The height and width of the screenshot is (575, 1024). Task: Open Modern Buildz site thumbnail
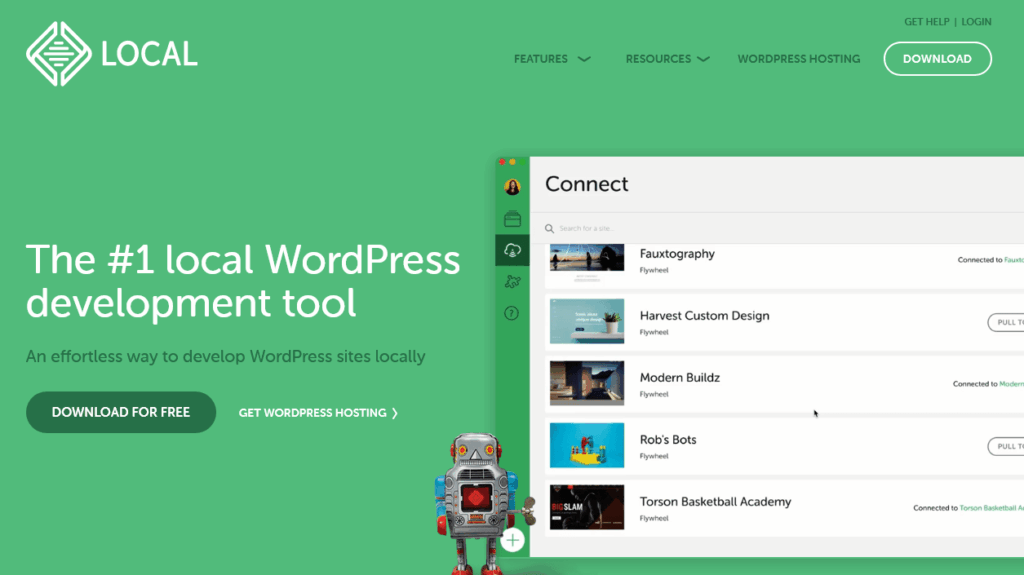[586, 384]
